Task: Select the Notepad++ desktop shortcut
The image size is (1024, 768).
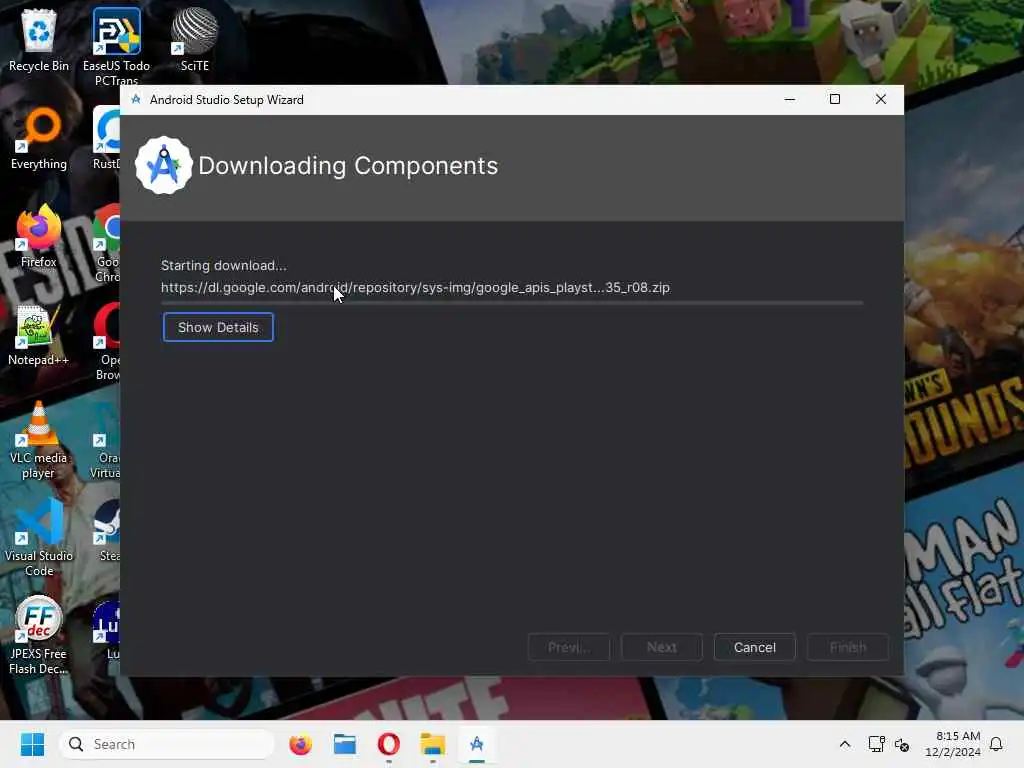Action: [x=39, y=334]
